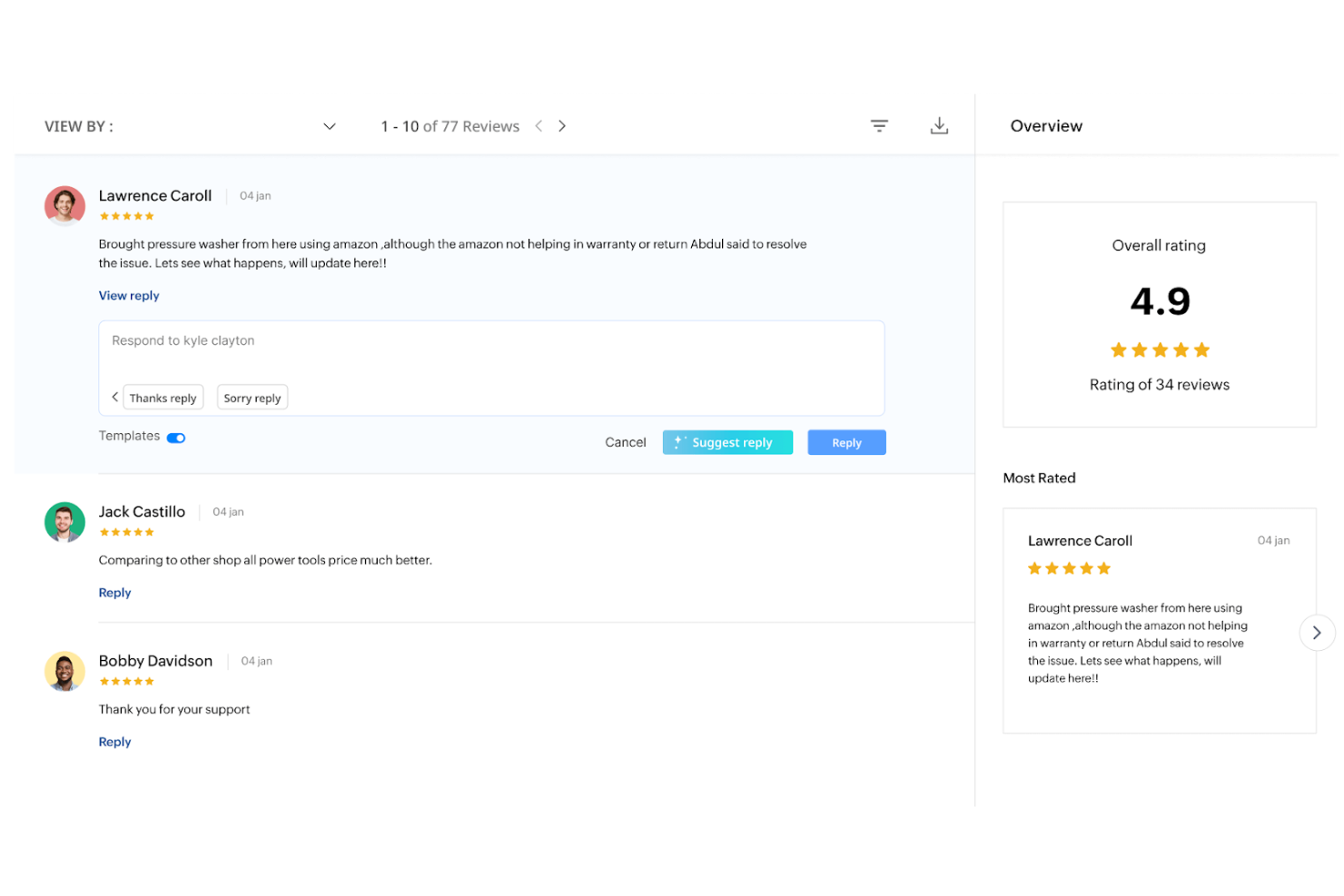Go to the previous reviews page

[539, 125]
